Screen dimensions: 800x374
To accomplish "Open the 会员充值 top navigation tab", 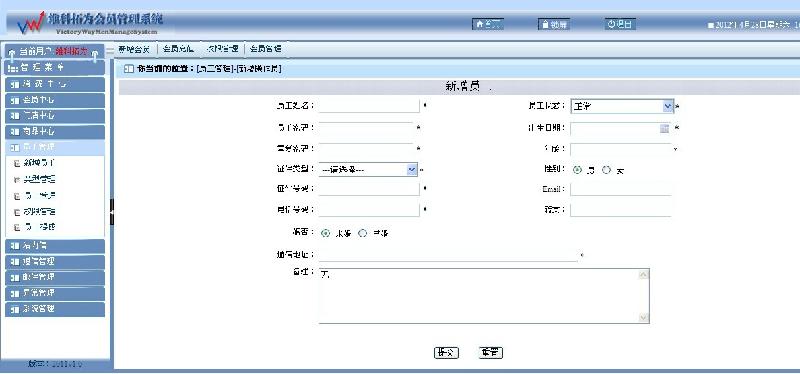I will point(179,49).
